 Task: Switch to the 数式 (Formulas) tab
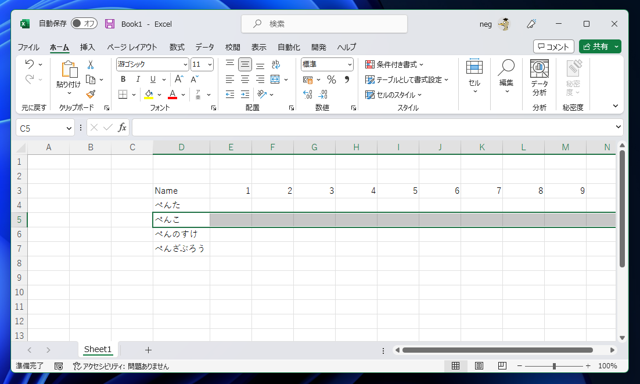(177, 47)
